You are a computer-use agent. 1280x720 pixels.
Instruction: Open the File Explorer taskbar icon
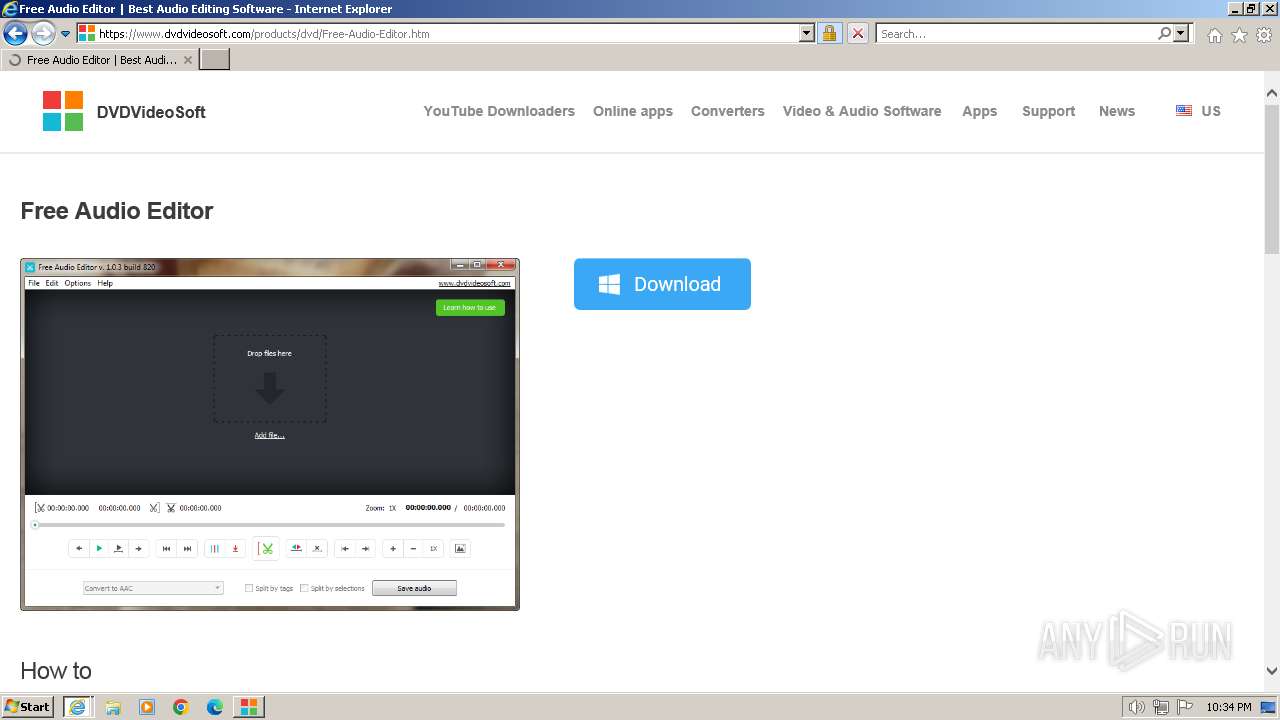click(x=113, y=707)
